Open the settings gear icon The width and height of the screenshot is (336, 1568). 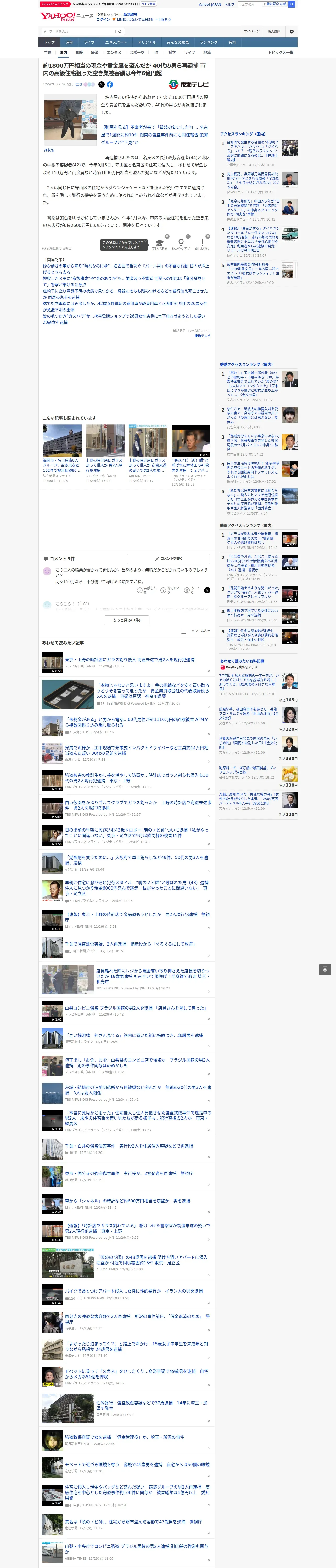pos(292,32)
